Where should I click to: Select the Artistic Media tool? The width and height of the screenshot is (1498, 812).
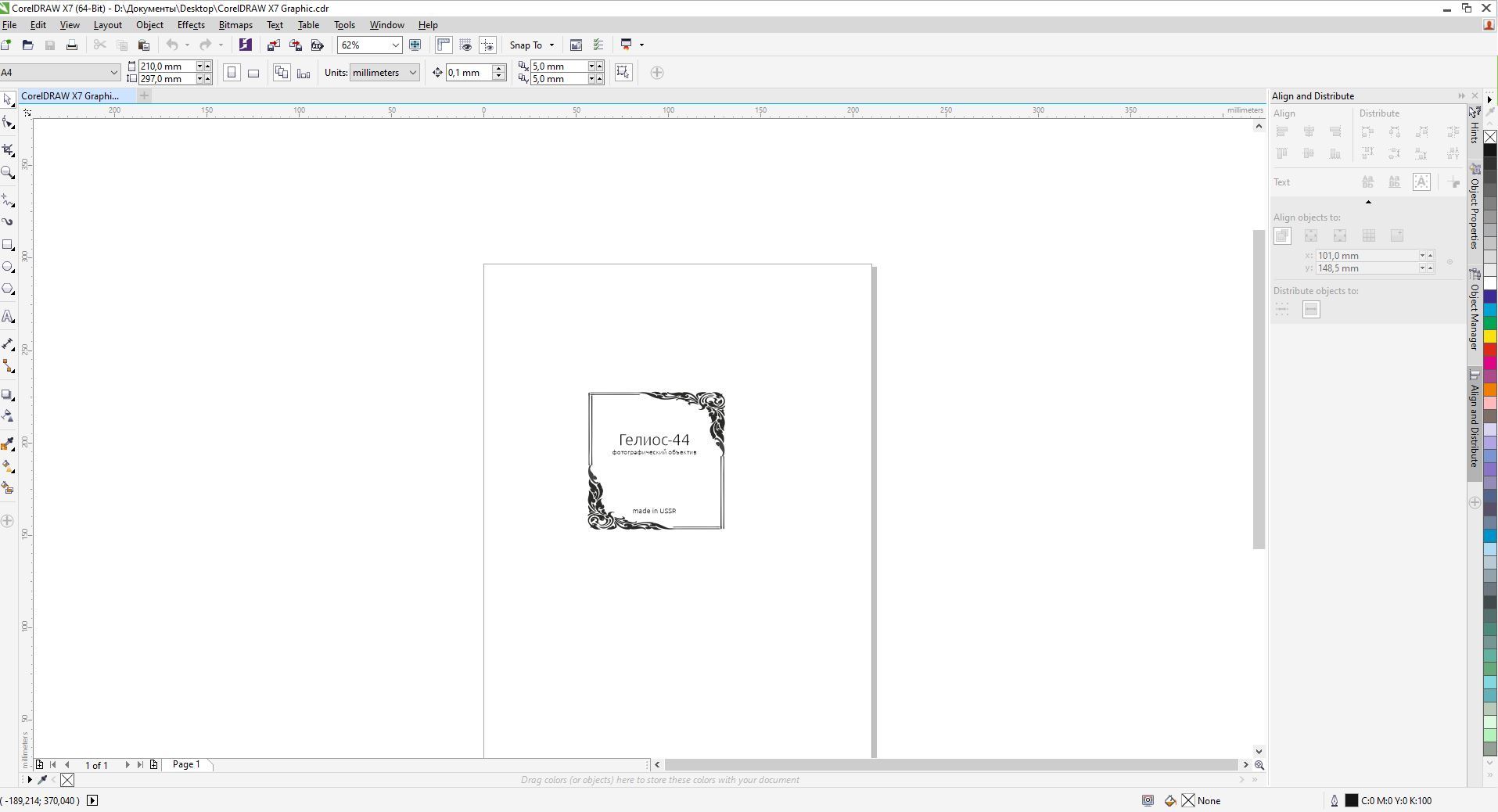coord(9,222)
